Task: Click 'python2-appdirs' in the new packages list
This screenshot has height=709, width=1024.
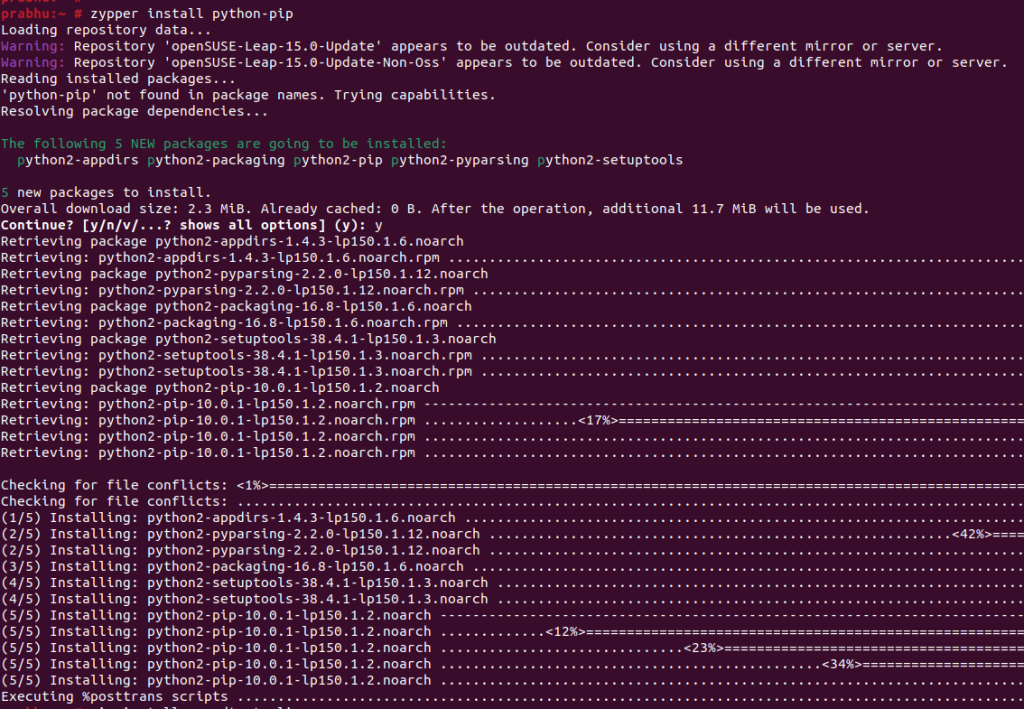Action: [78, 160]
